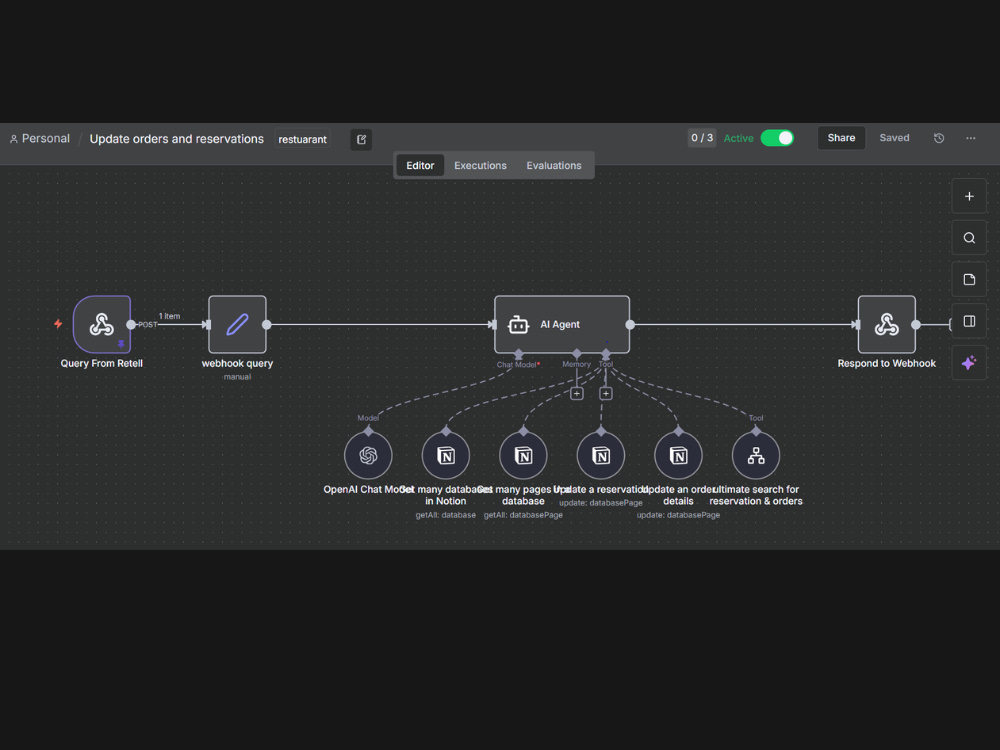Add a Tool sub-node with plus
Screen dimensions: 1000x750
coord(606,393)
